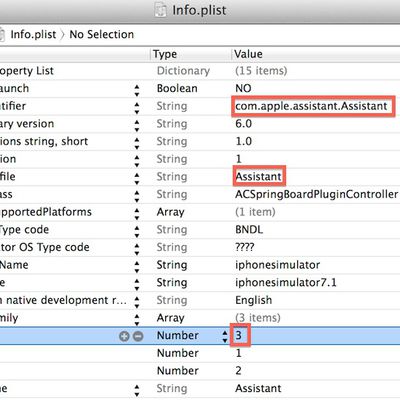The image size is (400, 400).
Task: Select the Number row with value 2
Action: (x=200, y=371)
